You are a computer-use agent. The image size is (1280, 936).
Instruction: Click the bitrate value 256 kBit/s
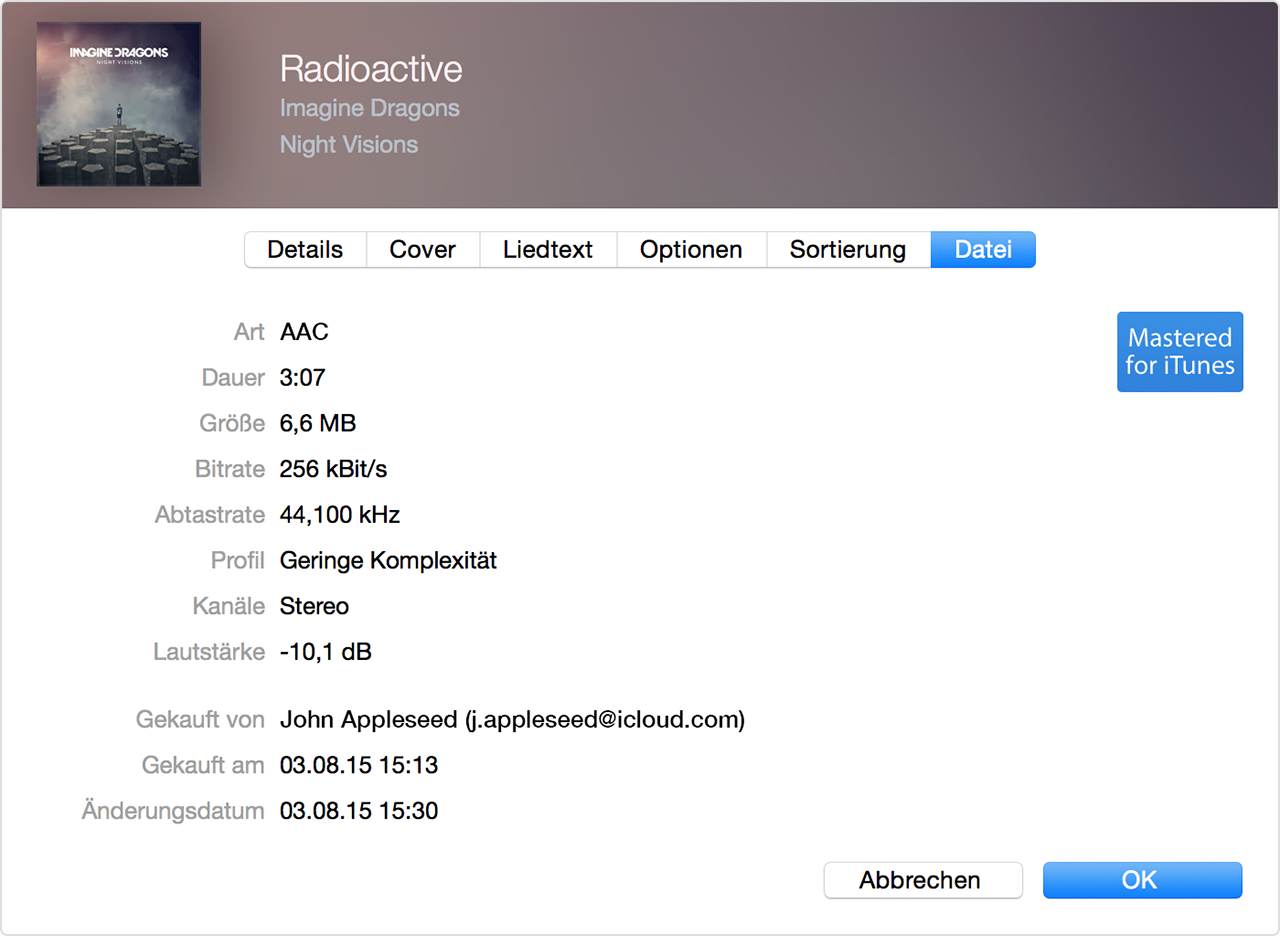(x=336, y=469)
